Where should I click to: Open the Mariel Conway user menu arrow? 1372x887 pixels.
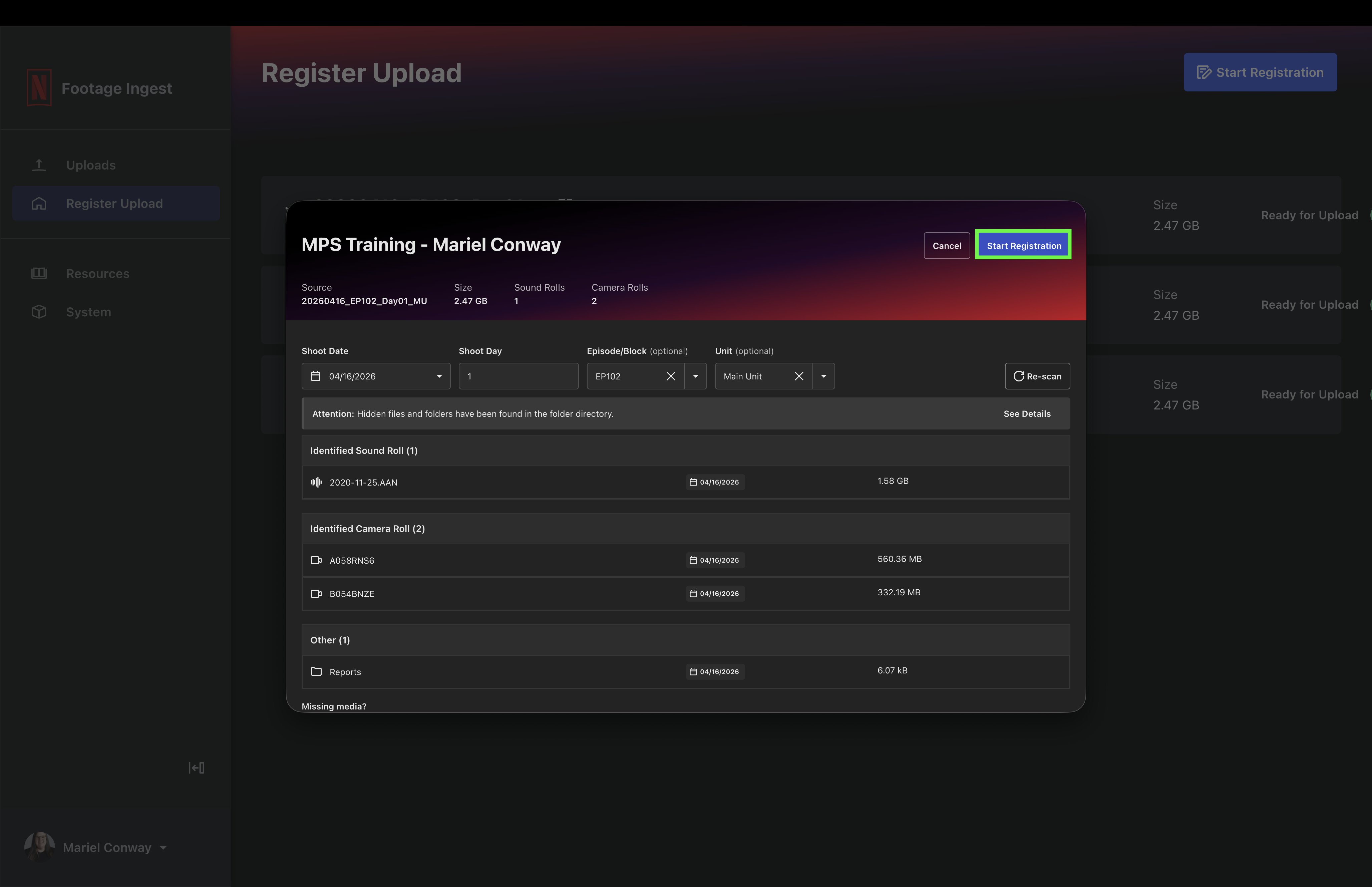pos(163,848)
